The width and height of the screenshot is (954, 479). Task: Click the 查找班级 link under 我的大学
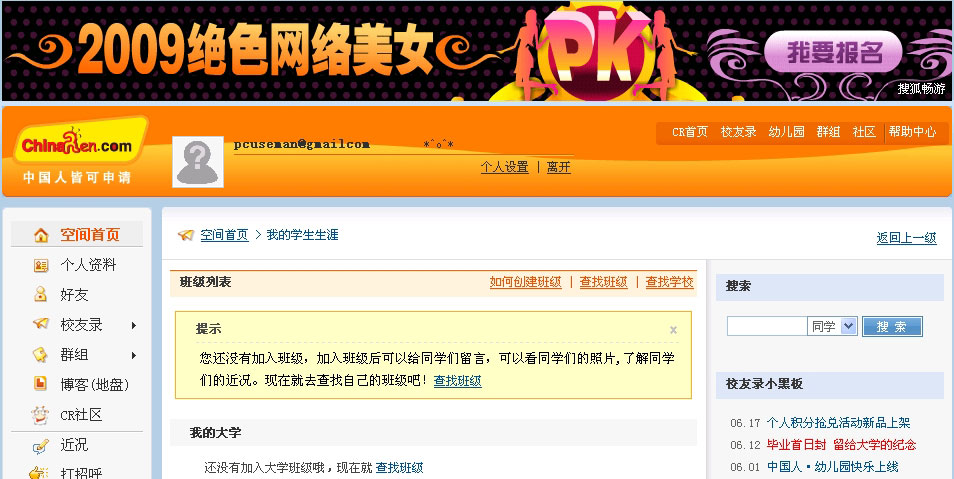pyautogui.click(x=399, y=468)
